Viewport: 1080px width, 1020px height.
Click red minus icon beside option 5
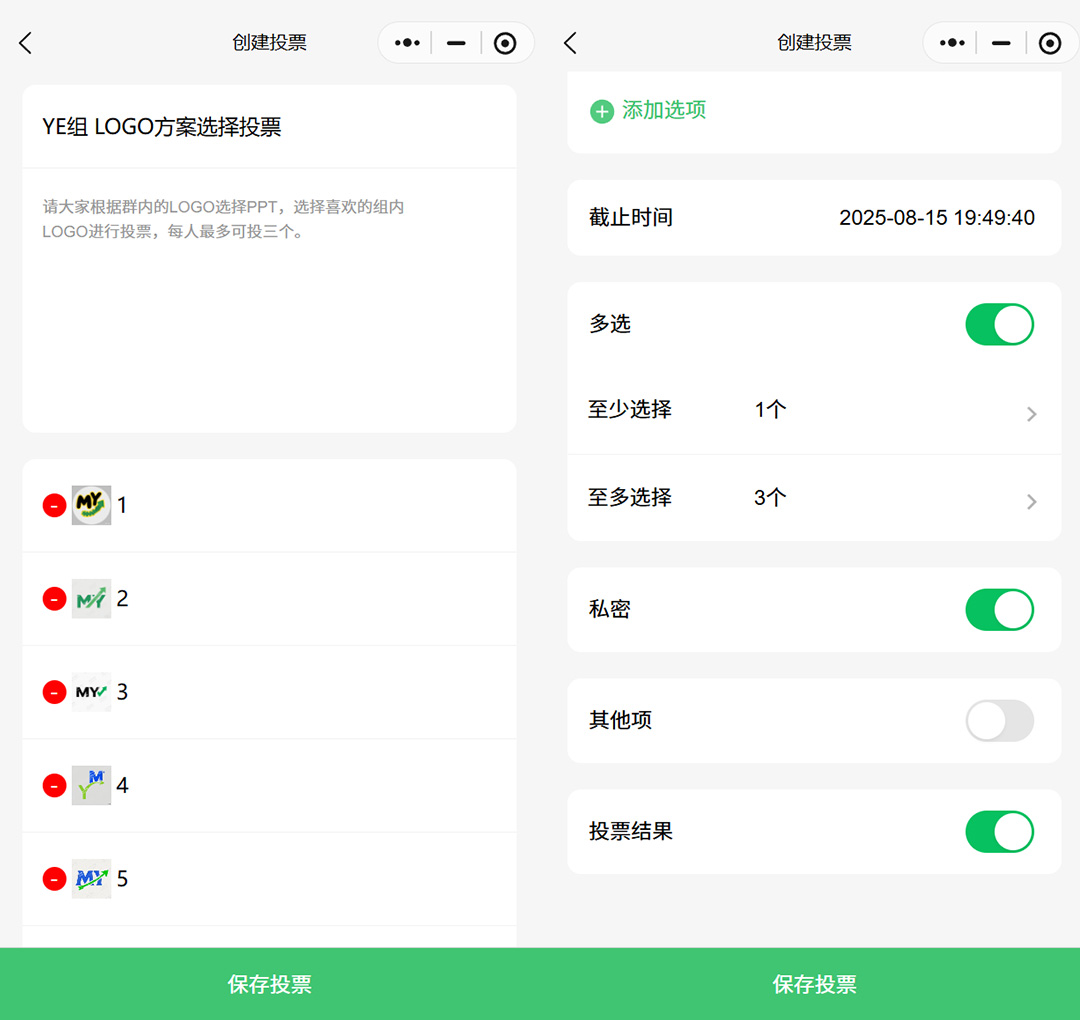54,879
